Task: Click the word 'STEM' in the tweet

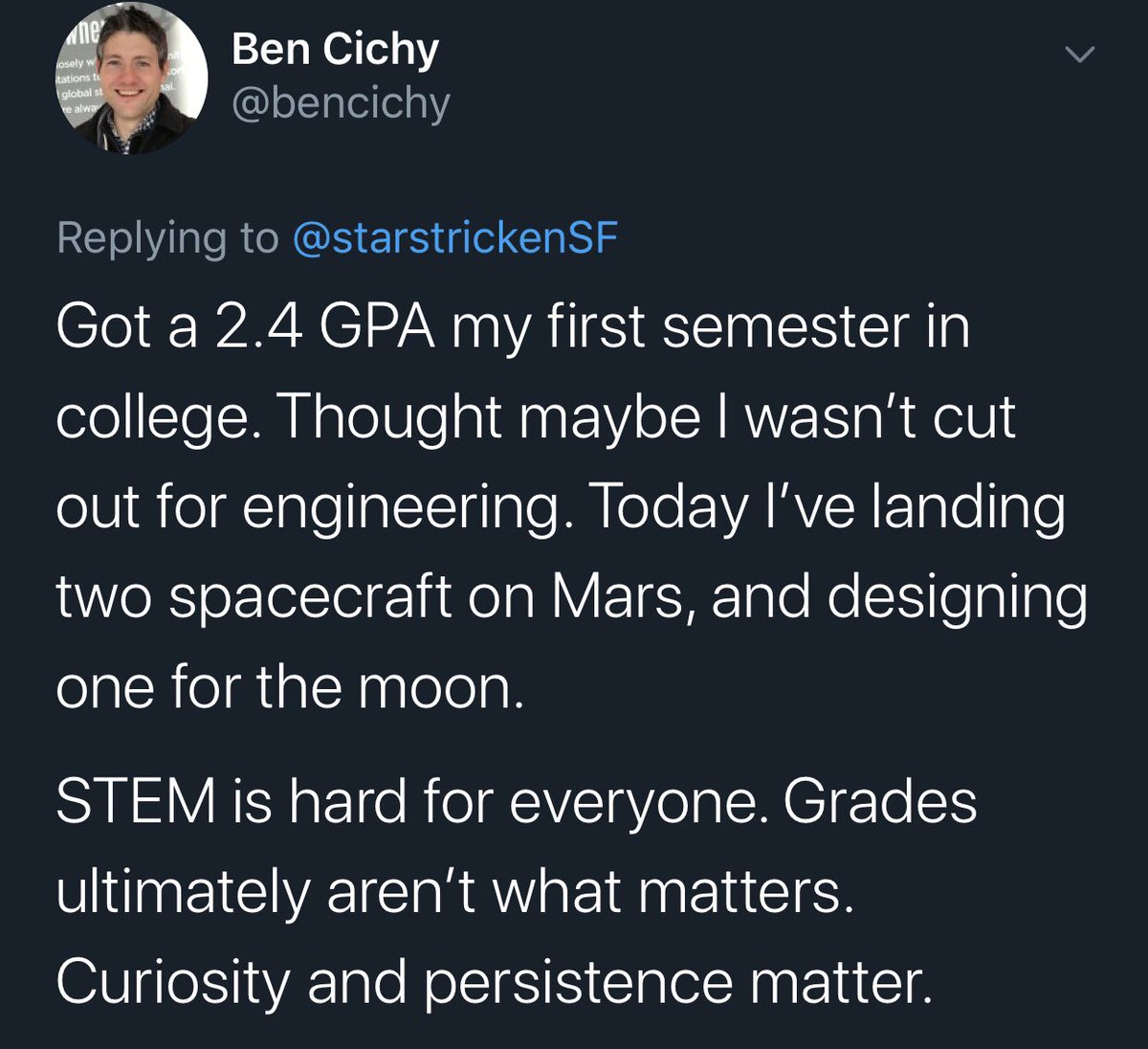Action: 136,801
